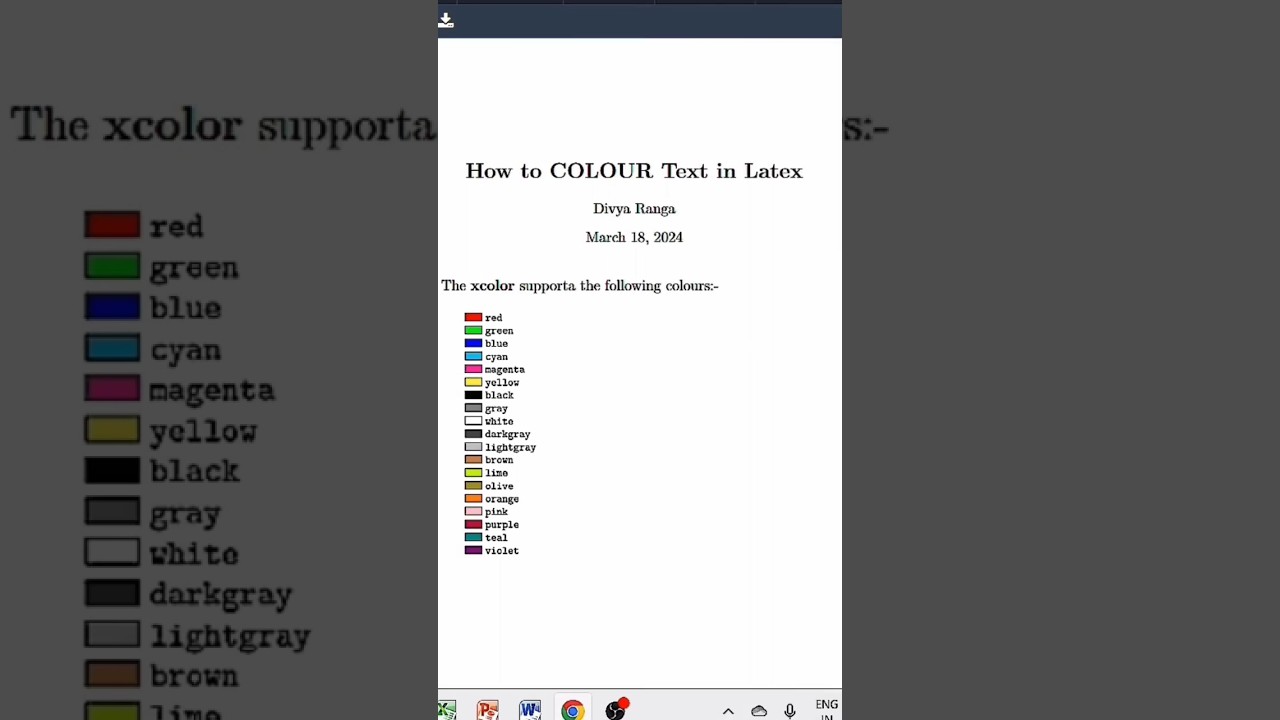1280x720 pixels.
Task: Click the 'purple' label in the list
Action: pyautogui.click(x=502, y=525)
